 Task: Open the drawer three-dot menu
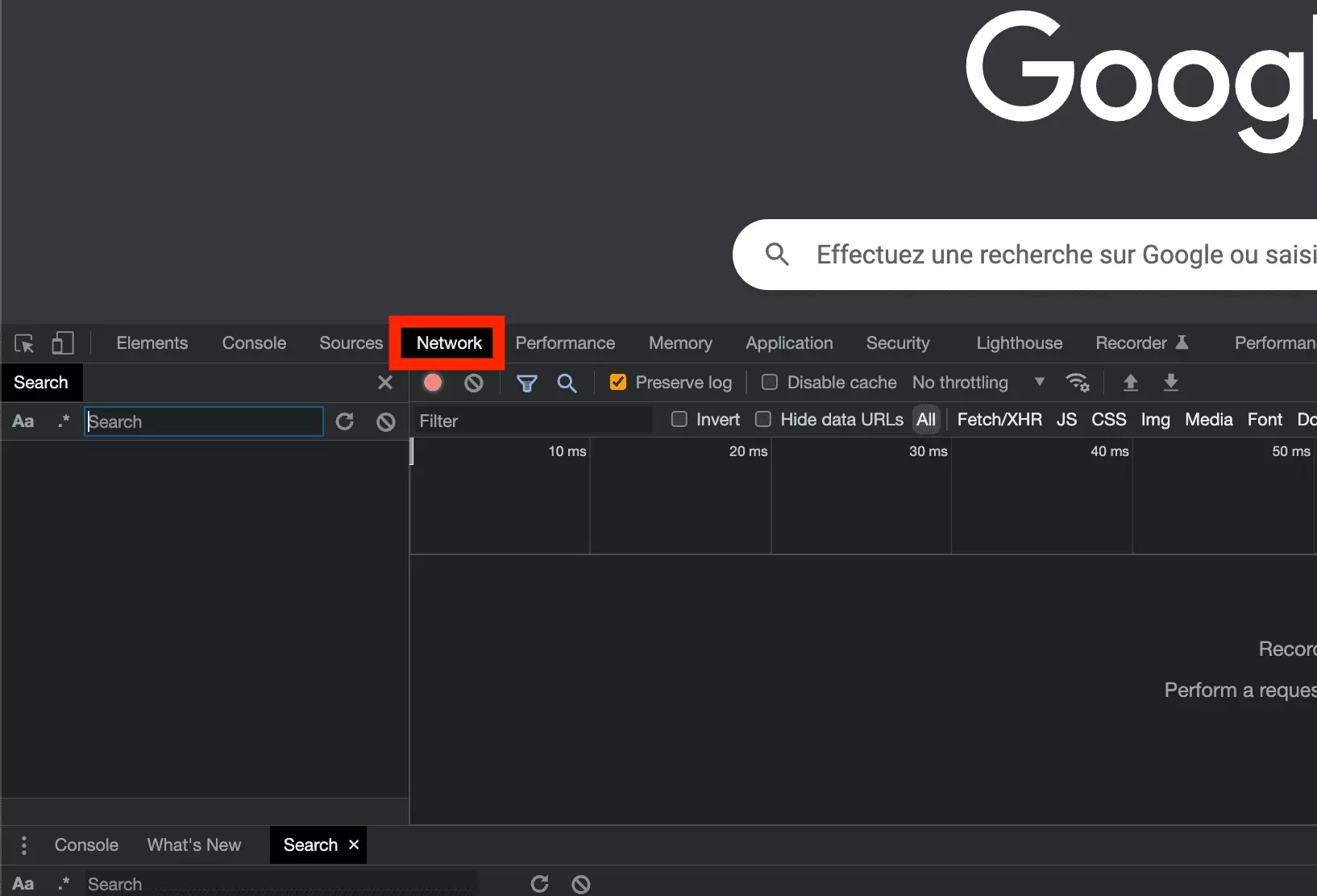(24, 845)
